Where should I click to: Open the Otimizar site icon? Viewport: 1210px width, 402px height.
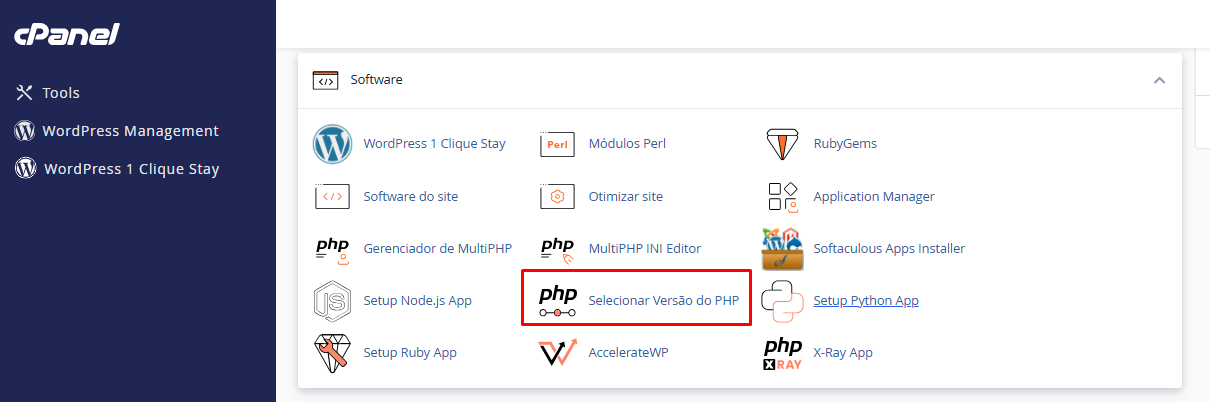(557, 197)
